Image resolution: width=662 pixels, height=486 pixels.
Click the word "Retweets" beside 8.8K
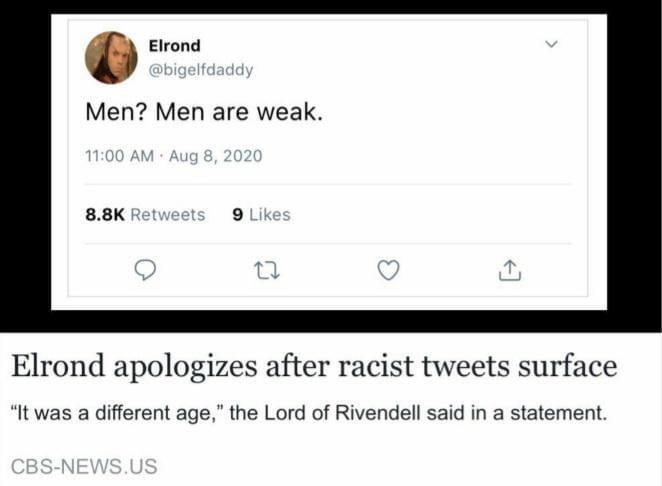168,214
